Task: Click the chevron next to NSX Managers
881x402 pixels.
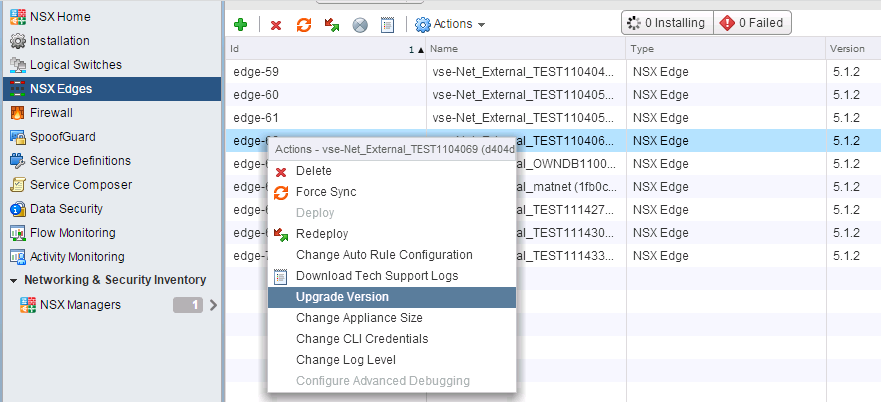Action: [x=213, y=305]
